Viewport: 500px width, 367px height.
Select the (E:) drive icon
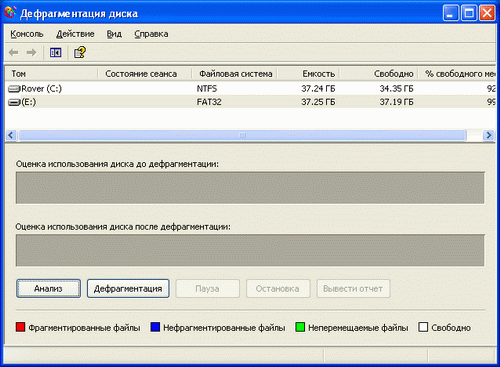click(14, 102)
